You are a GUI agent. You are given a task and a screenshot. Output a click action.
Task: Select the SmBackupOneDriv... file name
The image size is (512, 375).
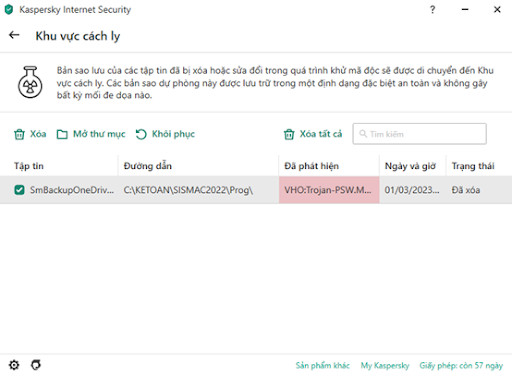click(72, 190)
